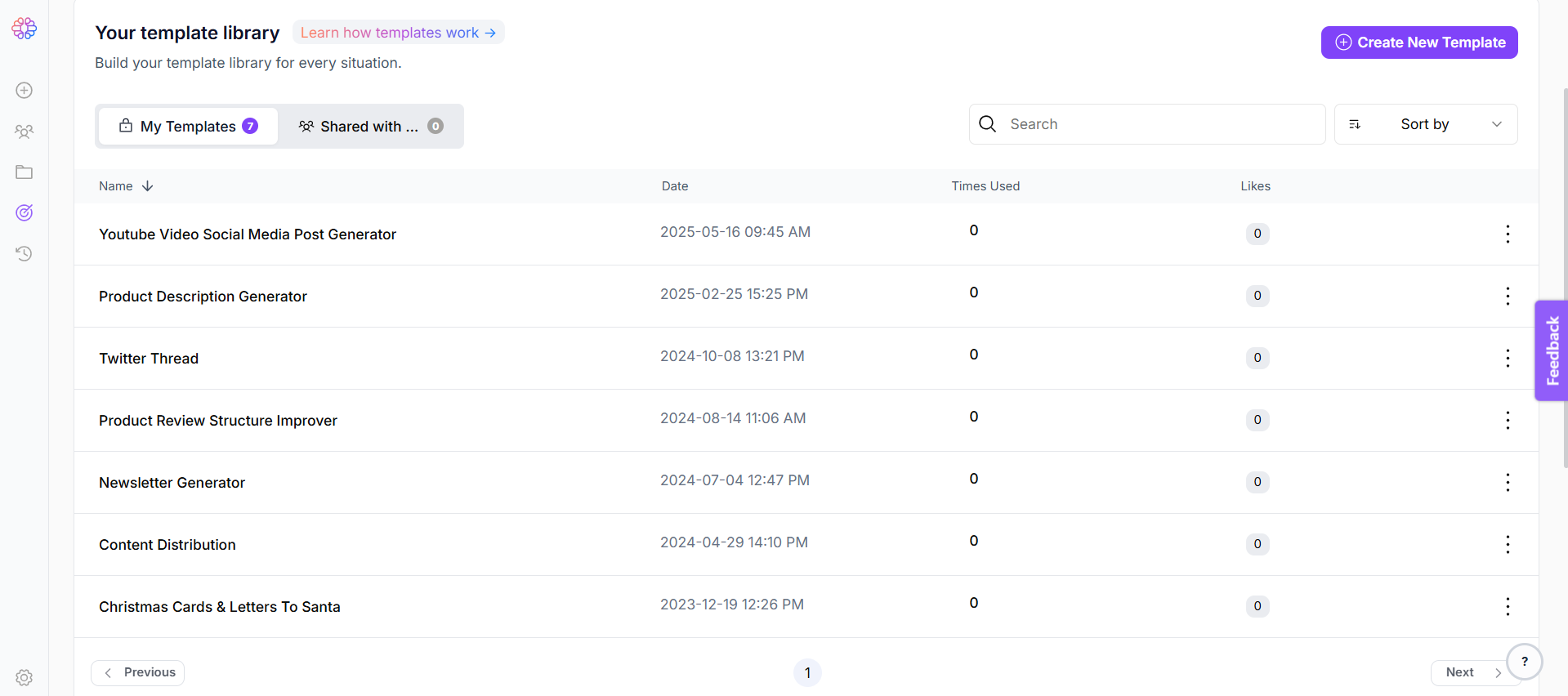
Task: Click the Name column sort arrow
Action: pos(148,186)
